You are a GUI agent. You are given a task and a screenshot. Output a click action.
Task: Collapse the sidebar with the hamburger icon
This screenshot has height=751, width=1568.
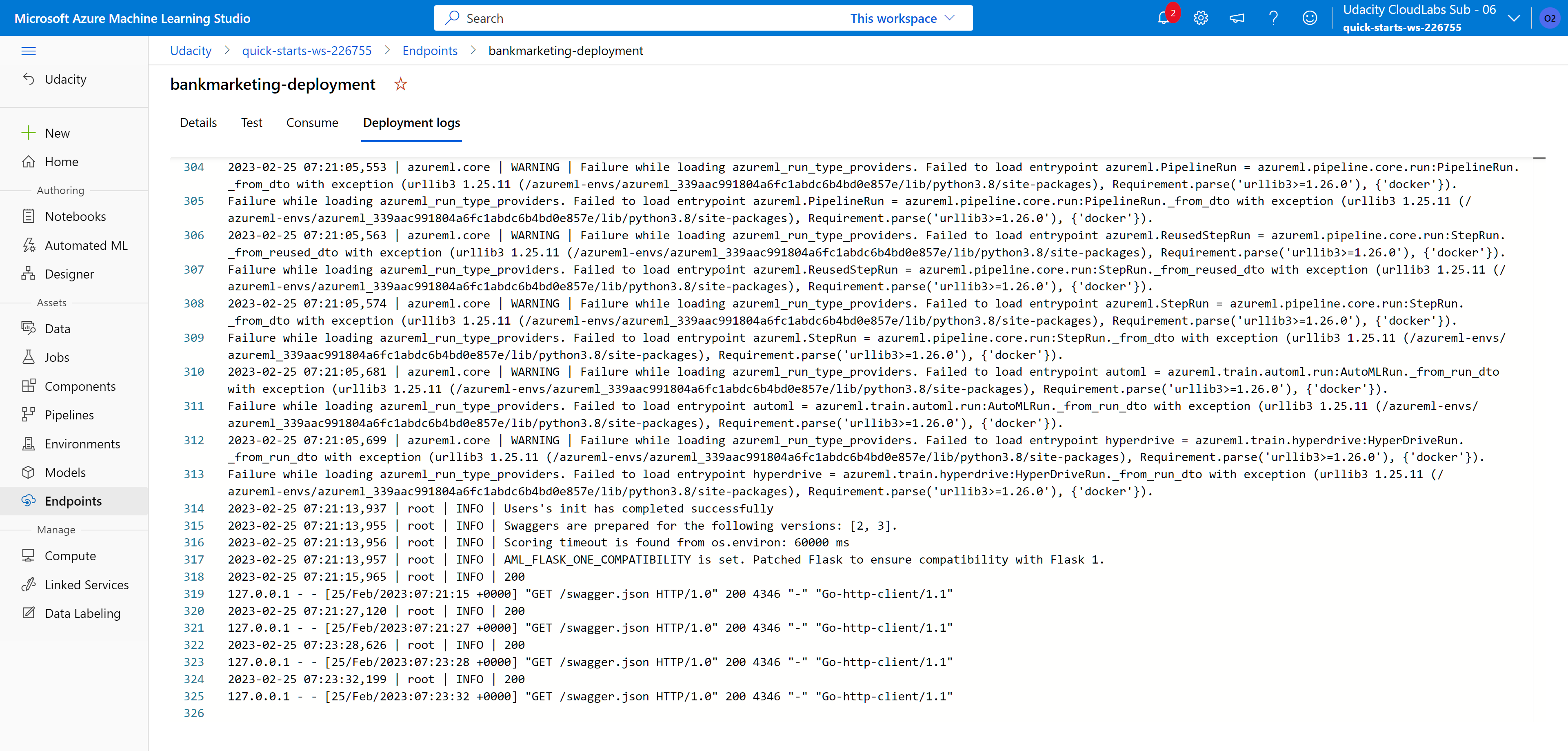28,51
